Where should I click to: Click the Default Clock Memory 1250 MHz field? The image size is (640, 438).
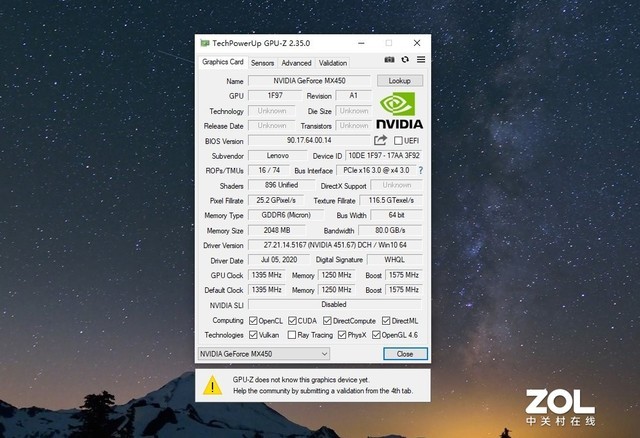[x=336, y=290]
